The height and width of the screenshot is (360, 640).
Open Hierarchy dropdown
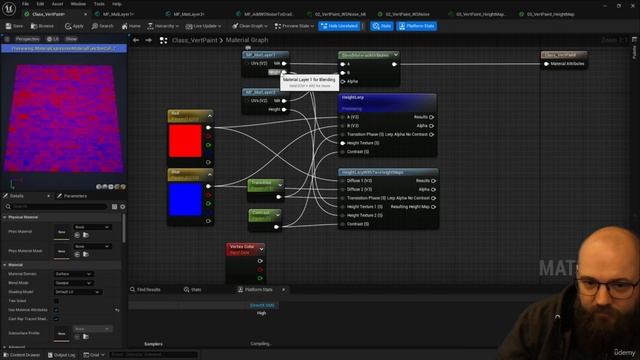[162, 26]
